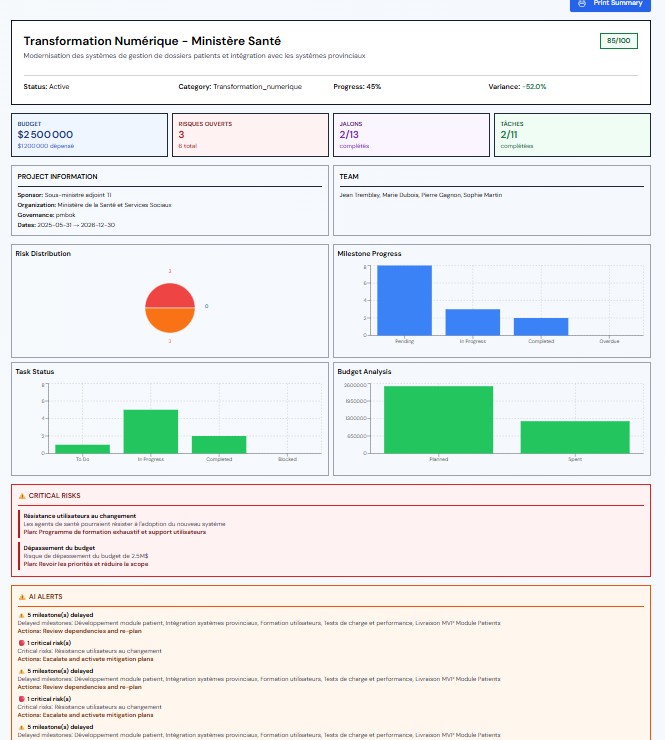Select the 85/100 score badge
The width and height of the screenshot is (665, 740).
pyautogui.click(x=618, y=41)
